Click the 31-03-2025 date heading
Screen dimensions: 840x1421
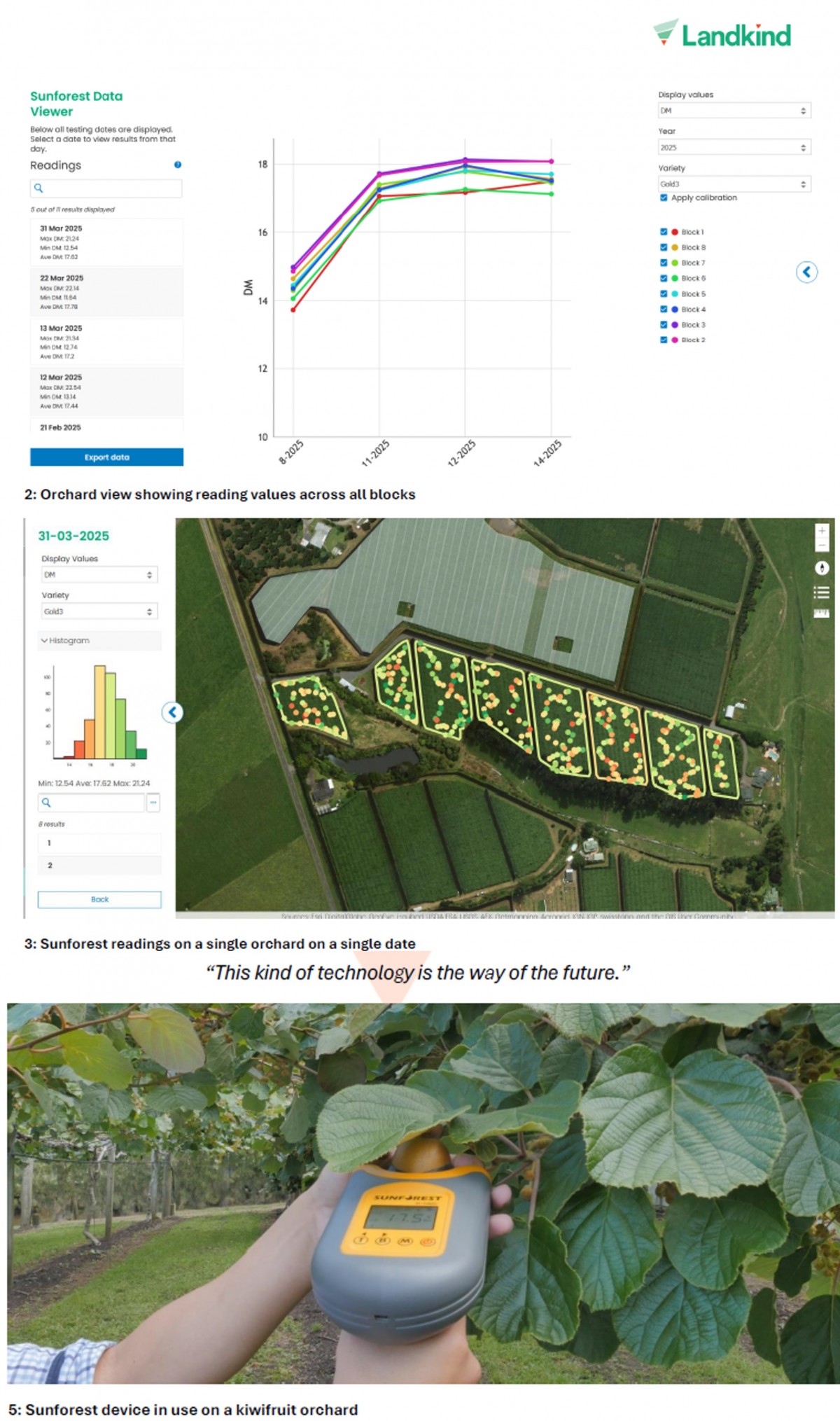73,536
